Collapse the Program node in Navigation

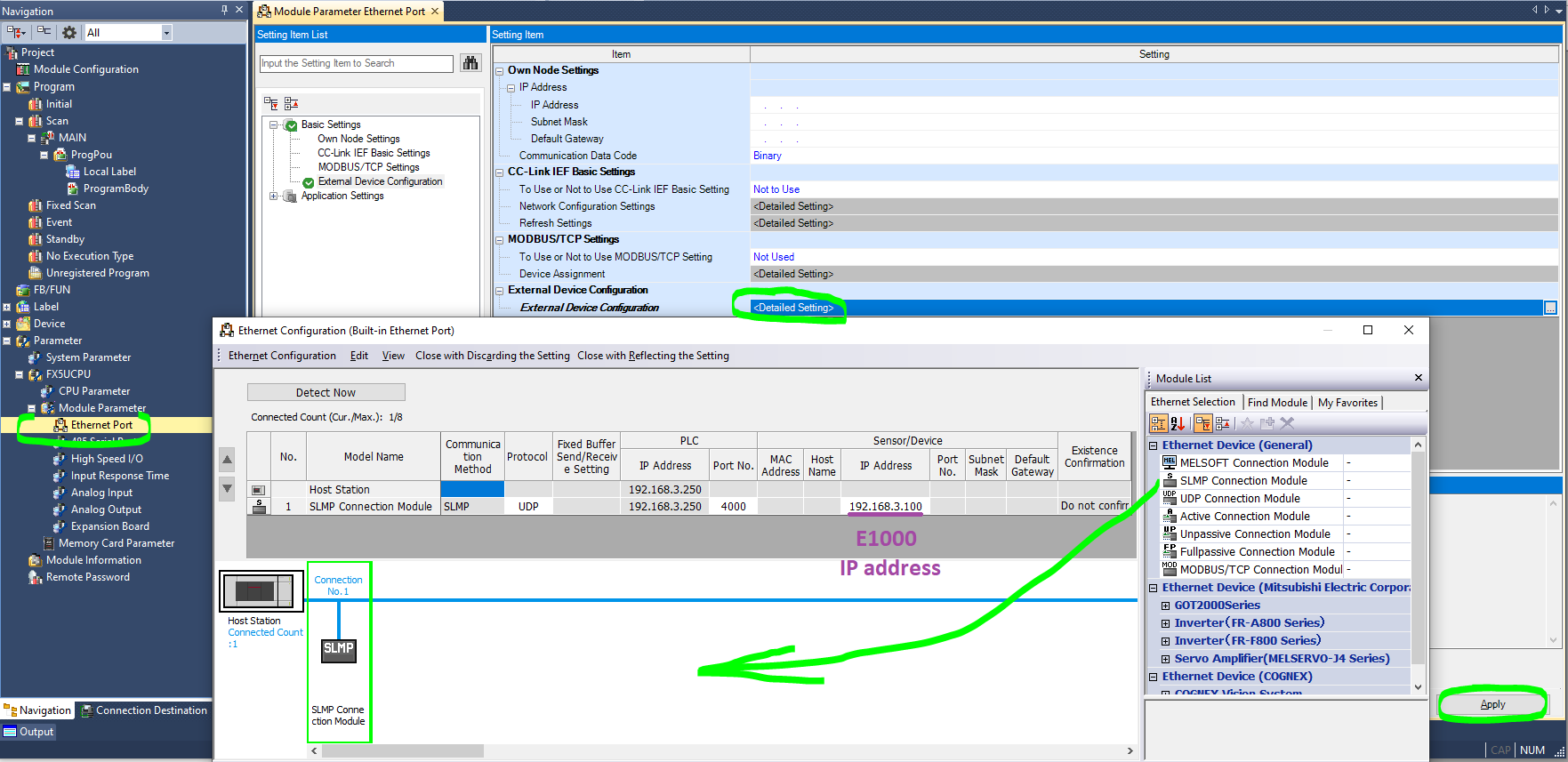click(x=7, y=87)
